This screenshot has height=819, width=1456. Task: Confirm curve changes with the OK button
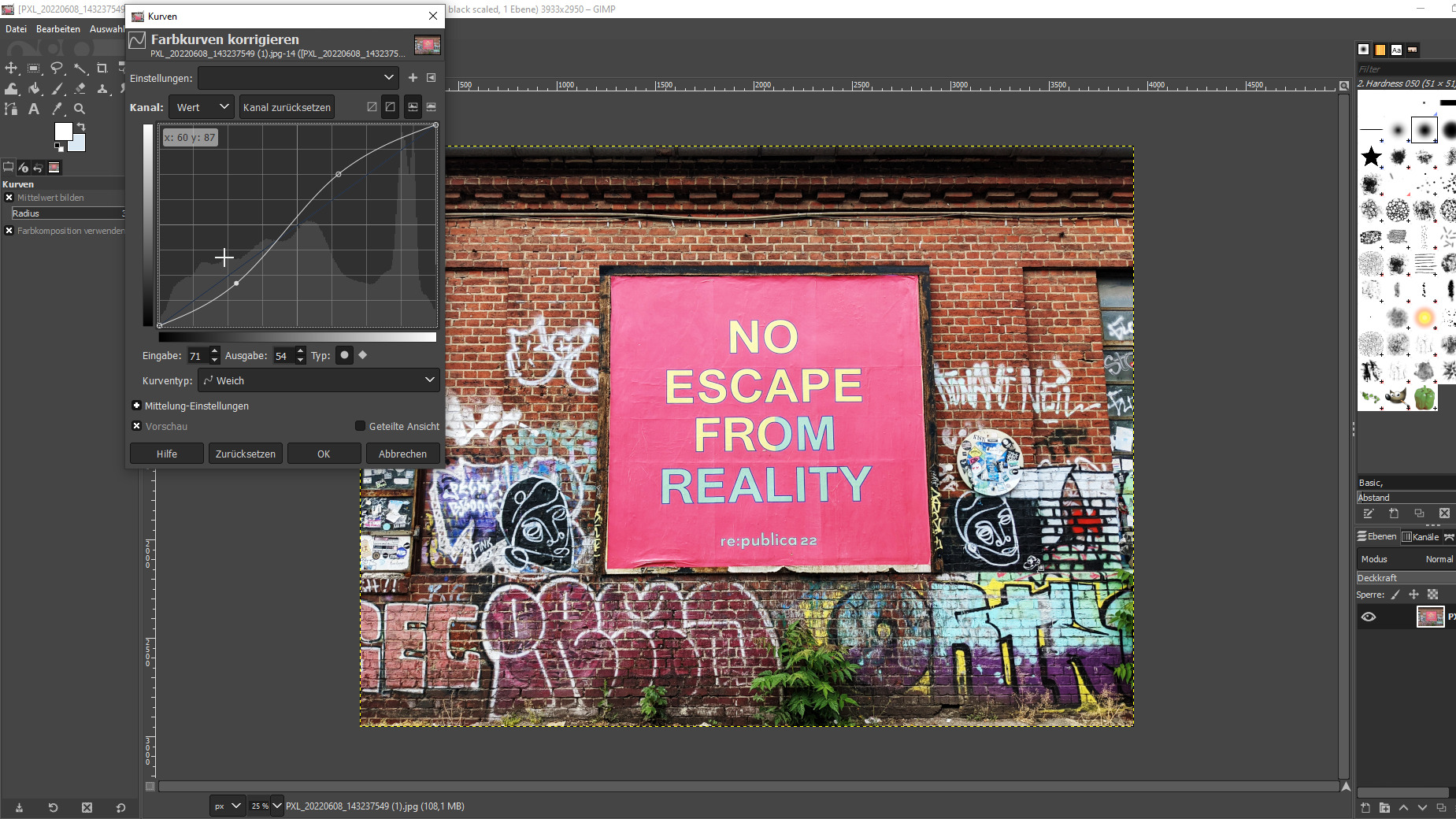tap(324, 454)
